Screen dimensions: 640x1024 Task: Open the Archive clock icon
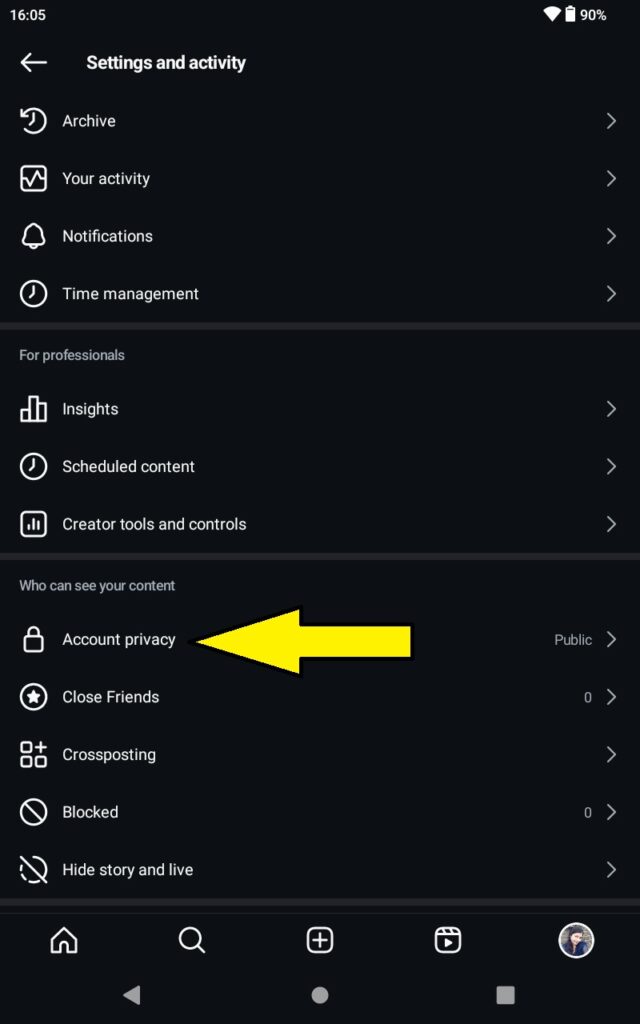pos(33,121)
